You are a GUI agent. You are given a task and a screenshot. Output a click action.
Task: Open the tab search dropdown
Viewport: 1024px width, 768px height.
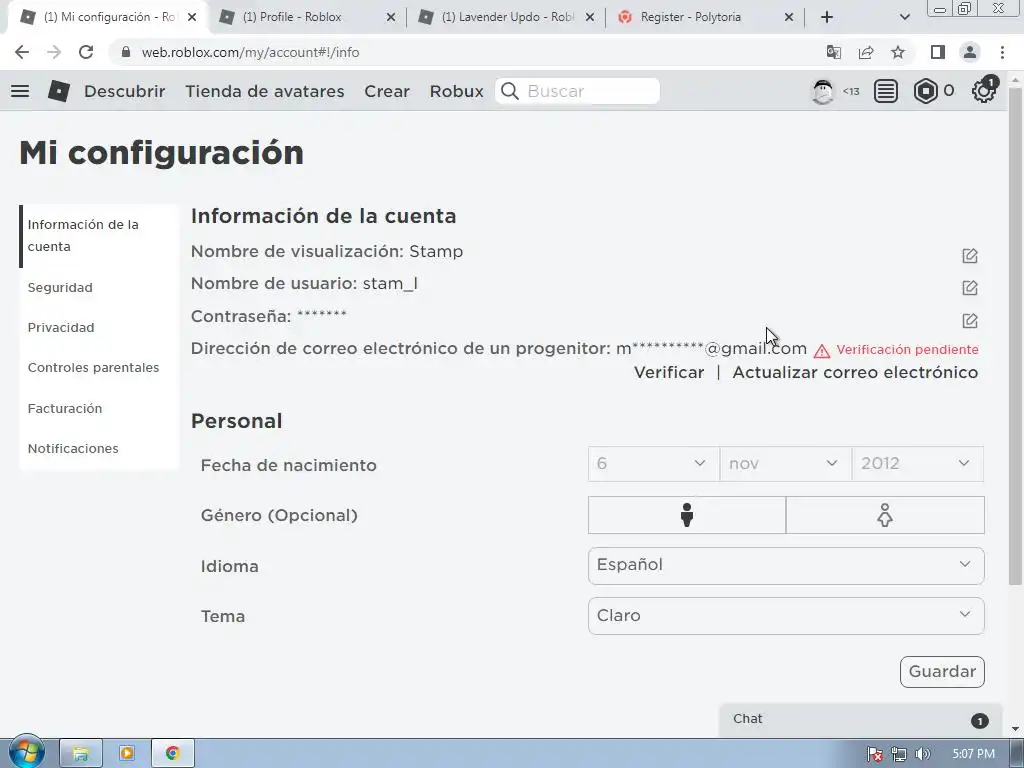coord(904,17)
